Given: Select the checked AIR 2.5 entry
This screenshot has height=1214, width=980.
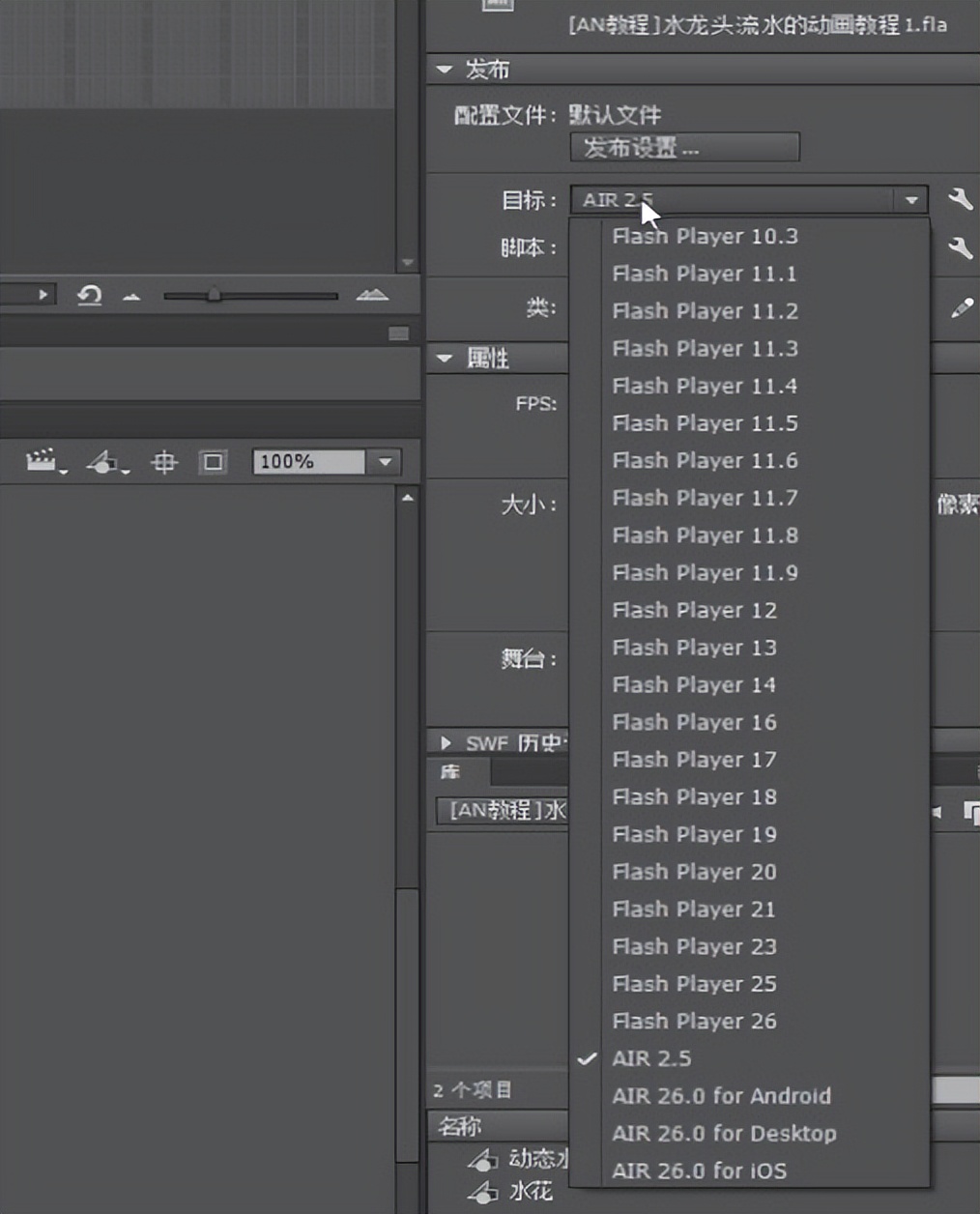Looking at the screenshot, I should pos(650,1058).
